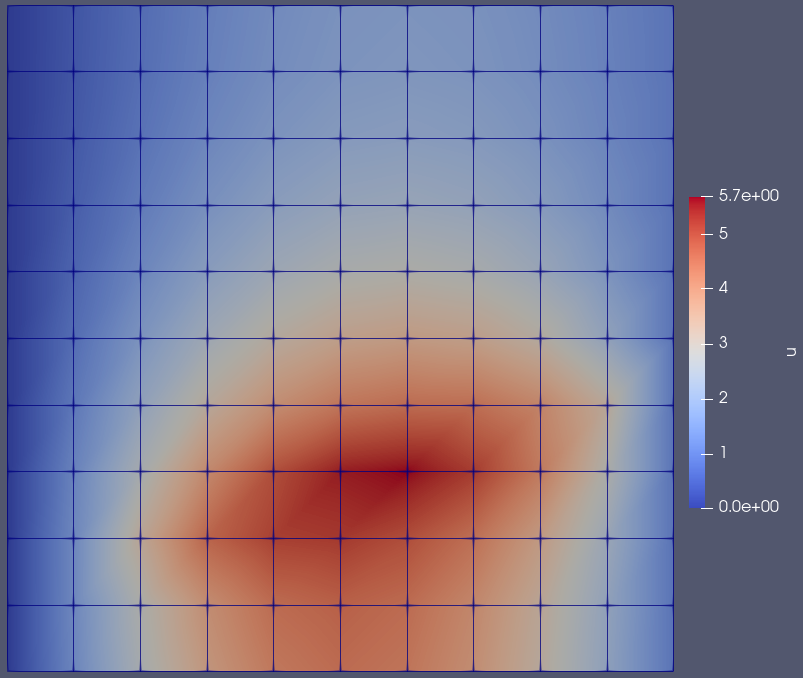Click the blue bottom end of the color legend
This screenshot has height=678, width=803.
697,501
